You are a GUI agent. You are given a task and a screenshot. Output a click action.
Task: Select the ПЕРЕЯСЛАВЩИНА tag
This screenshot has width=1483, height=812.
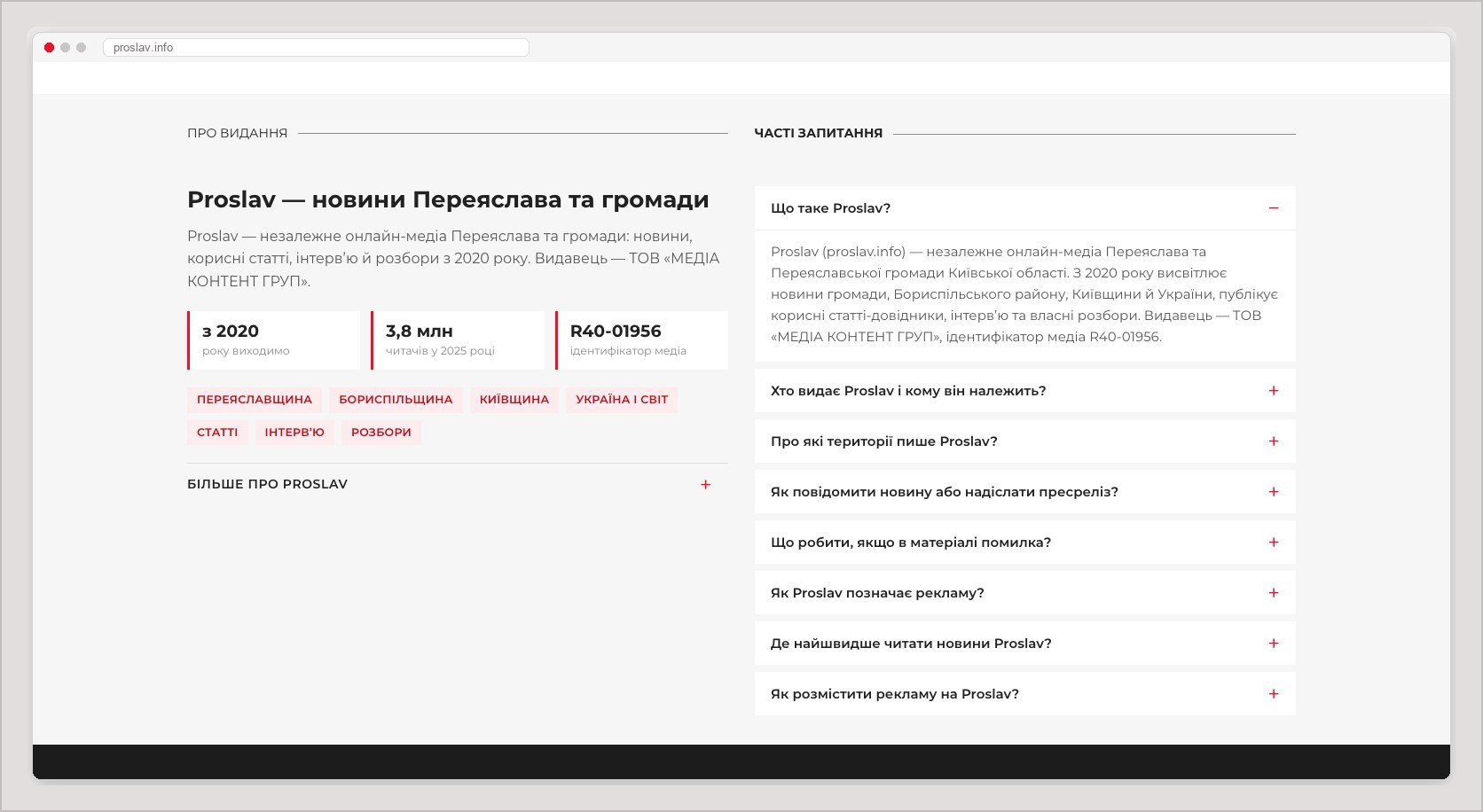pyautogui.click(x=255, y=400)
